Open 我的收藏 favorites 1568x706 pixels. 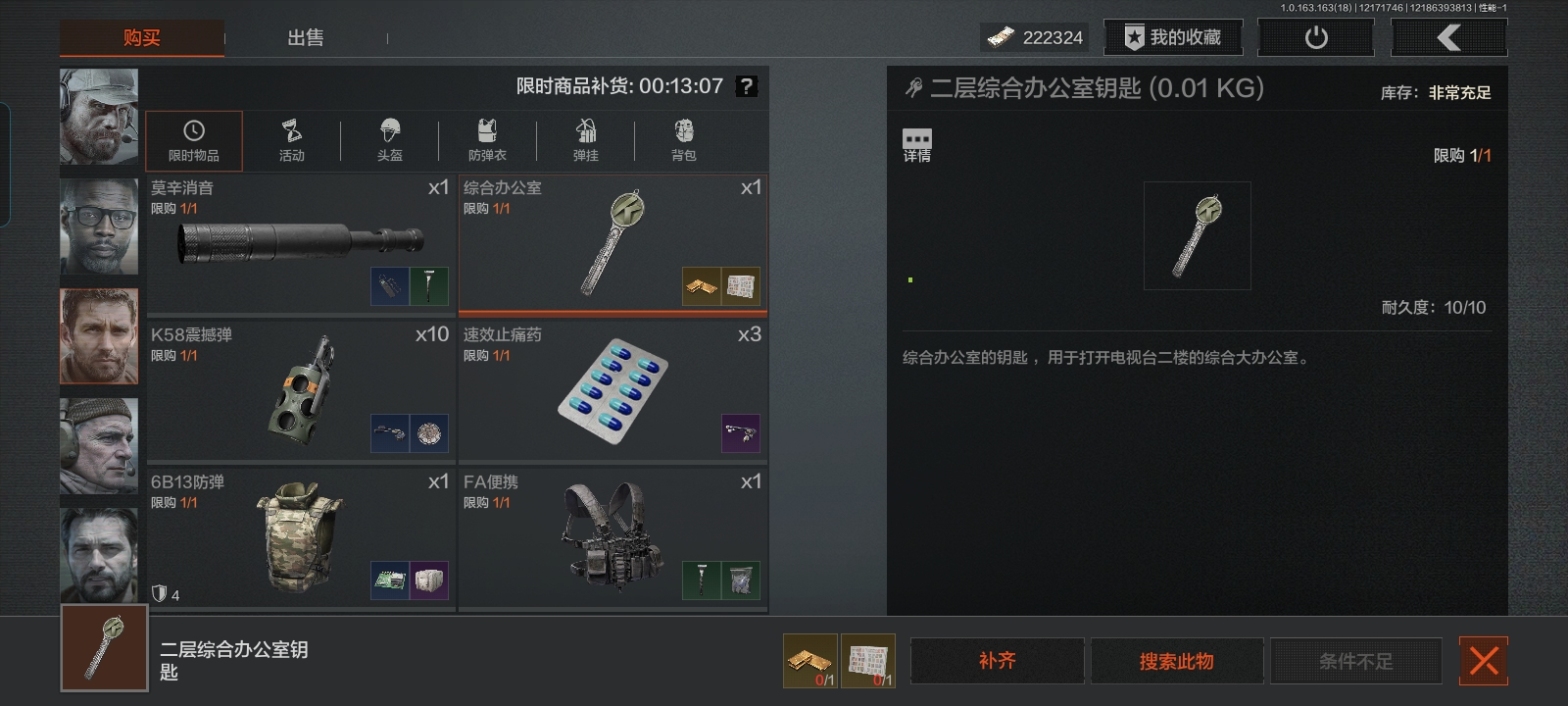1173,37
